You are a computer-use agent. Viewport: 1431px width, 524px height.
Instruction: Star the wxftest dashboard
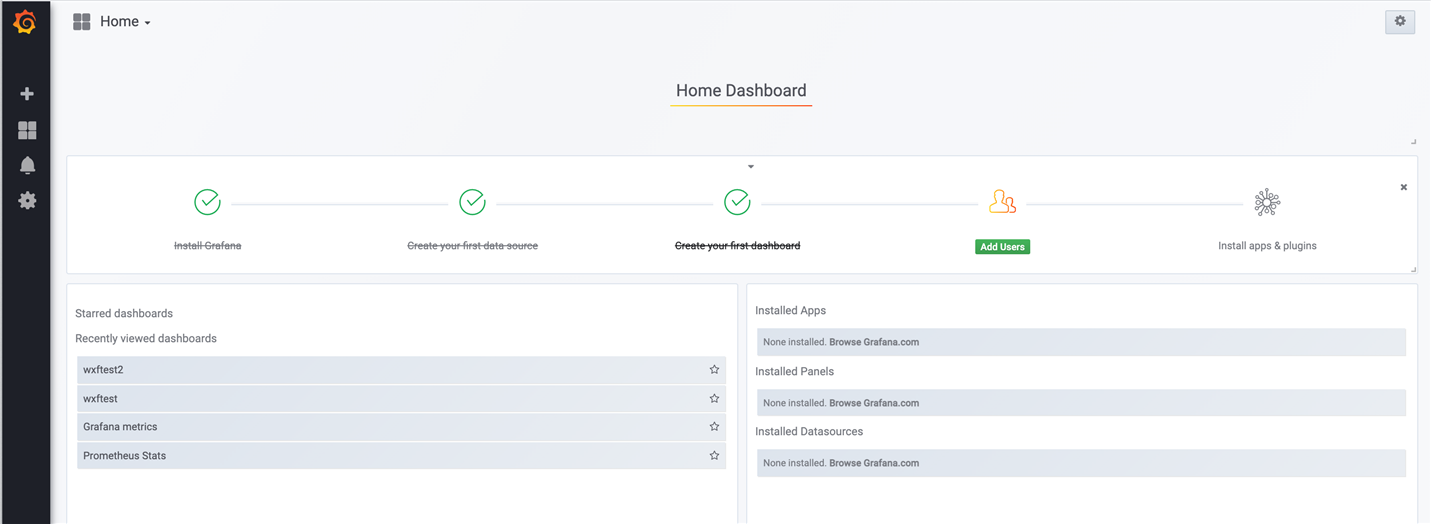coord(714,398)
